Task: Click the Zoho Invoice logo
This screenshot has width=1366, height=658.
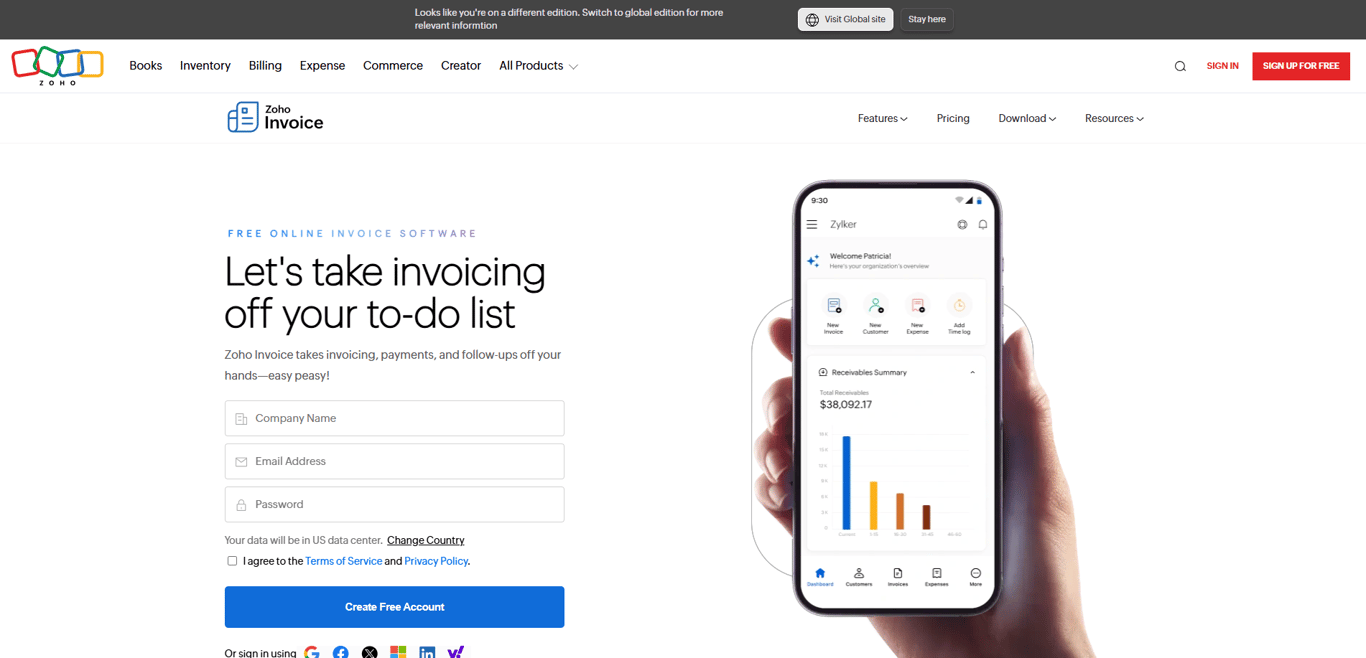Action: pos(275,118)
